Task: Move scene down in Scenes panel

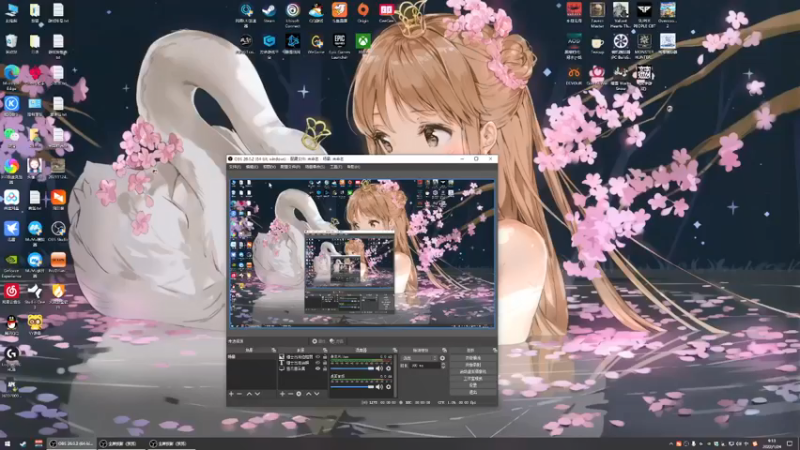Action: [x=257, y=394]
